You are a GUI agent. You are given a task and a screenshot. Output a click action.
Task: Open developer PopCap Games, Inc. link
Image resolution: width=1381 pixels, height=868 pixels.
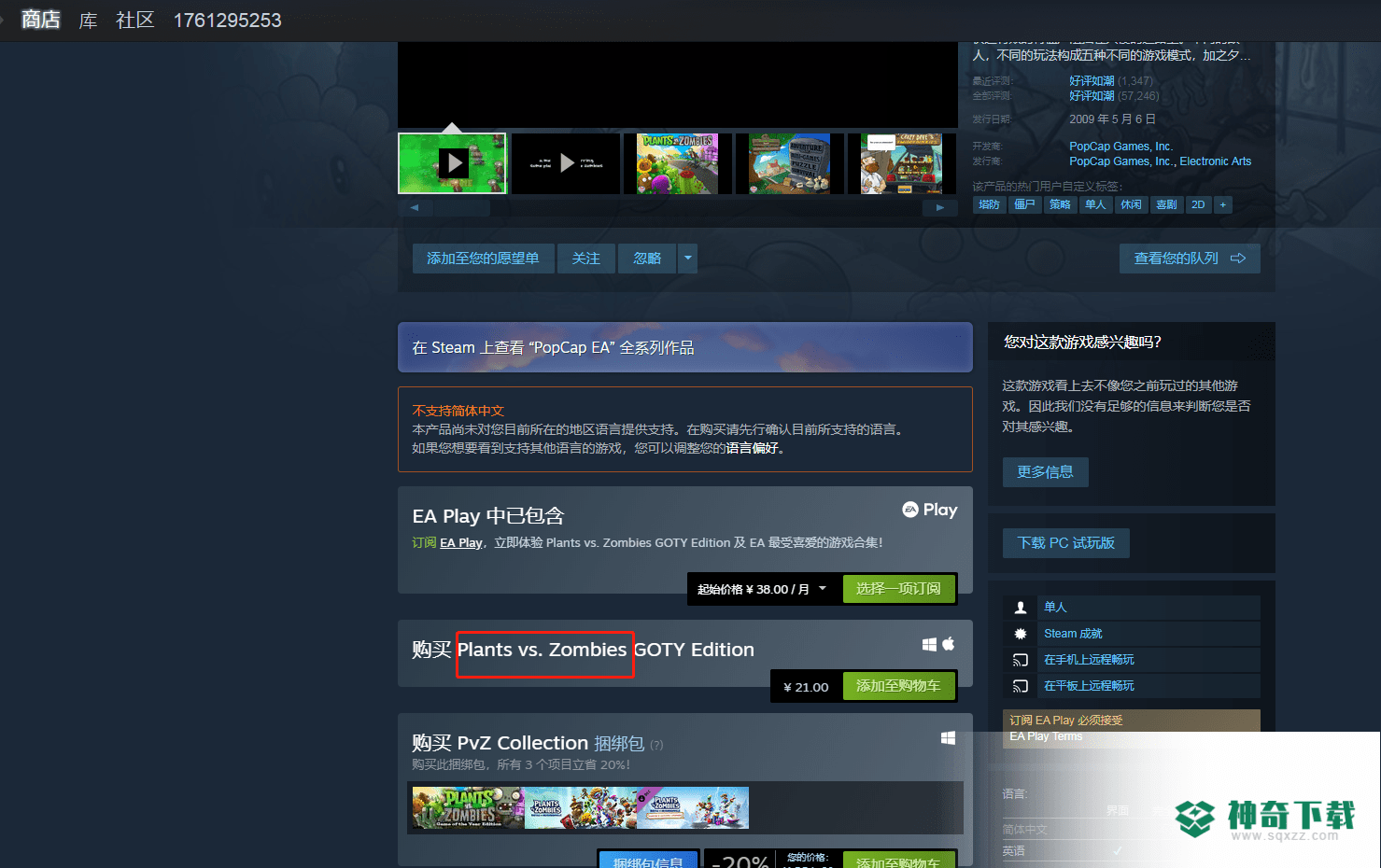pos(1120,147)
